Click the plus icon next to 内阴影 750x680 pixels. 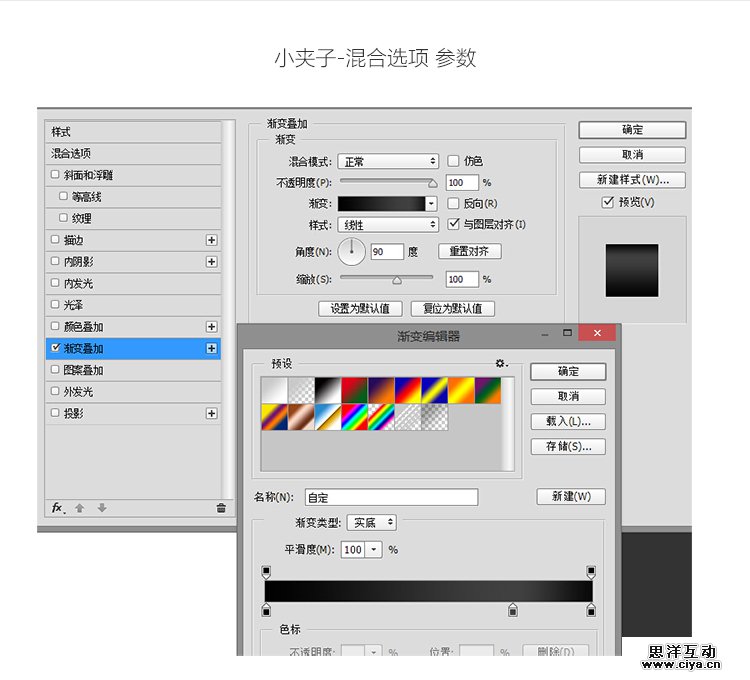[x=211, y=262]
